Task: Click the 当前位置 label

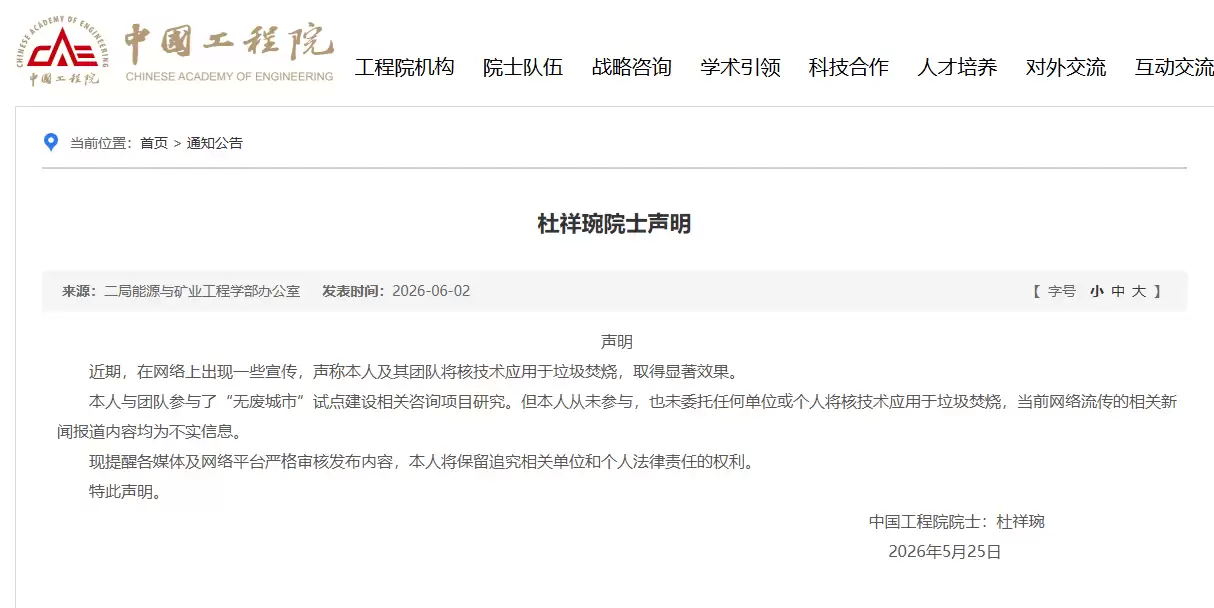Action: (x=101, y=143)
